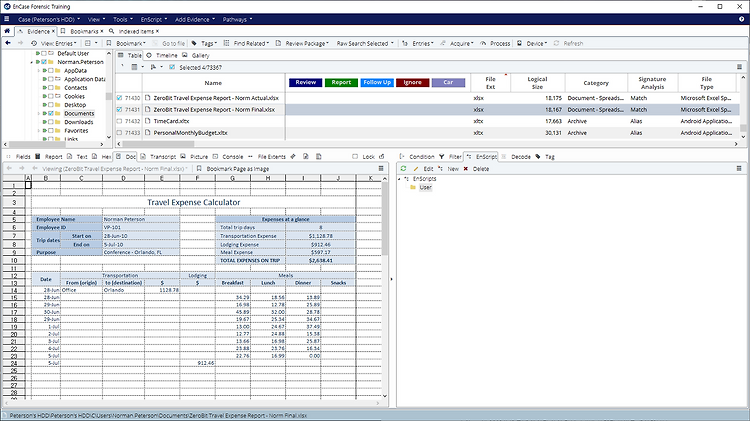Open the EnScript menu in menu bar
750x421 pixels.
coord(154,19)
